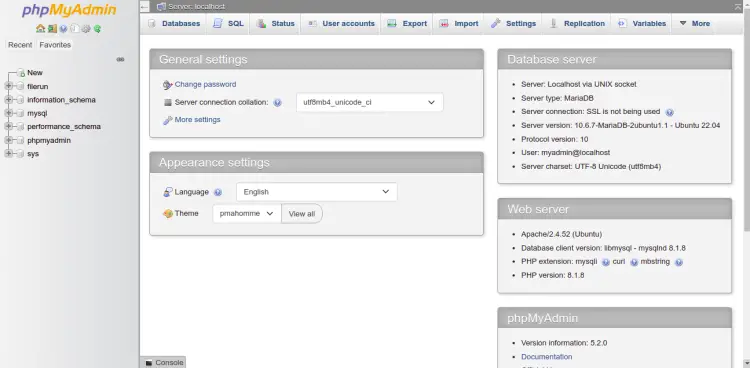
Task: Click the More settings wrench icon
Action: pos(167,120)
